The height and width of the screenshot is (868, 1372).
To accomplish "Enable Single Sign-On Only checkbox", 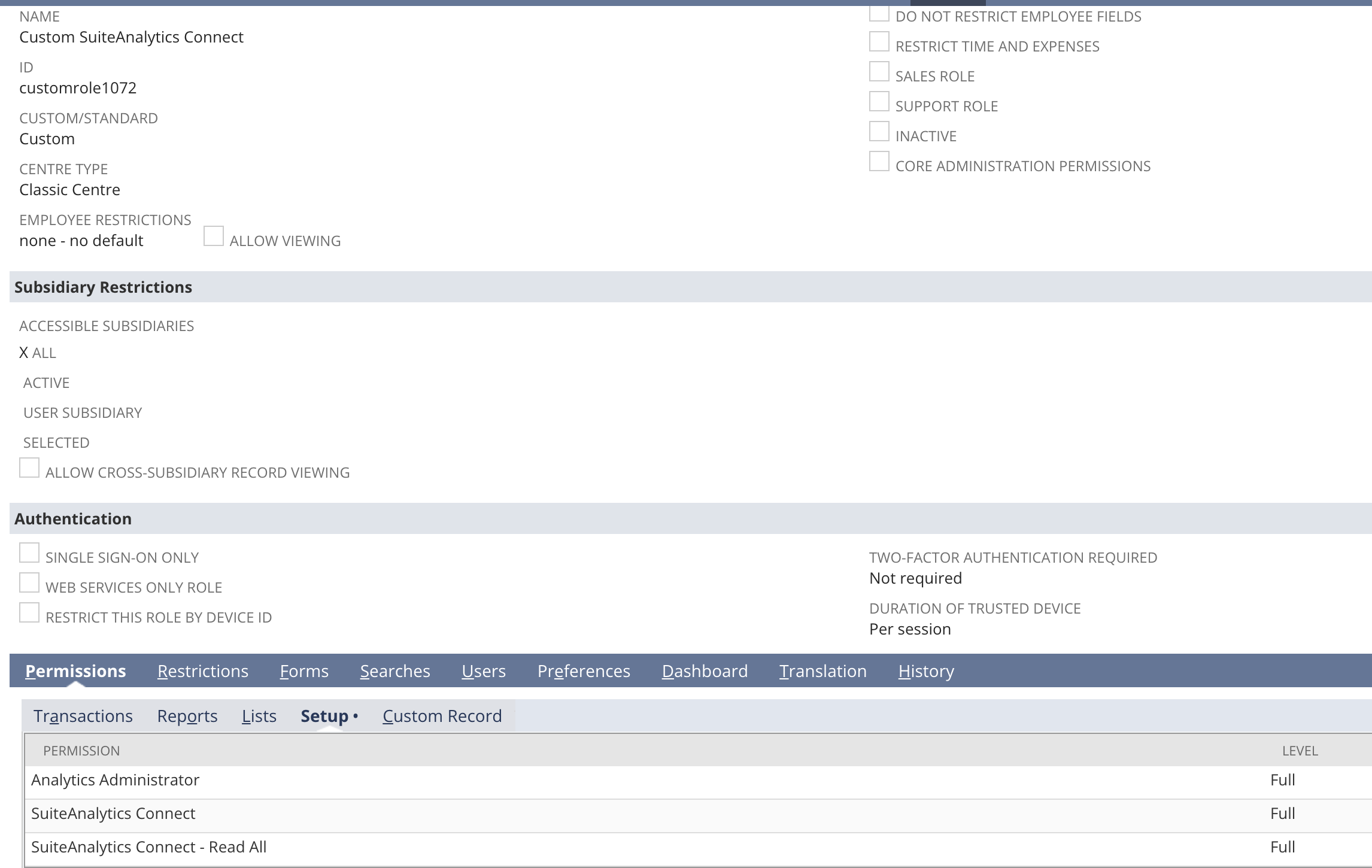I will point(29,553).
